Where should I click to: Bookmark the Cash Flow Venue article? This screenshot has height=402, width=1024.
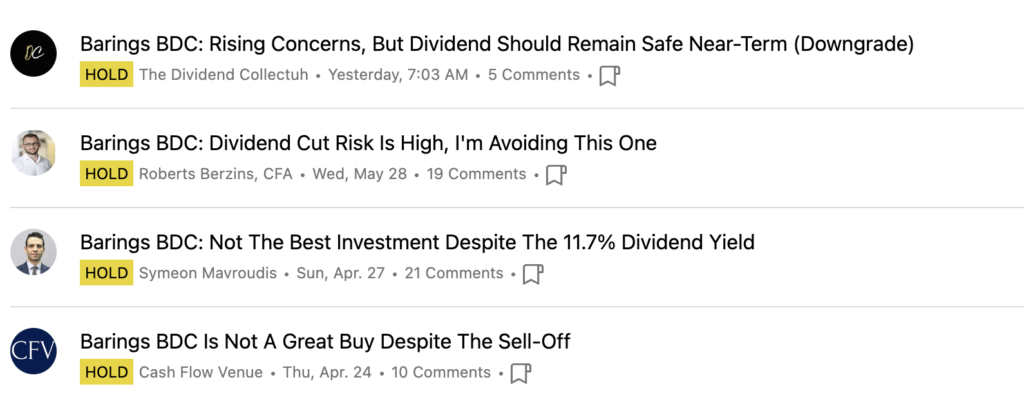[520, 373]
